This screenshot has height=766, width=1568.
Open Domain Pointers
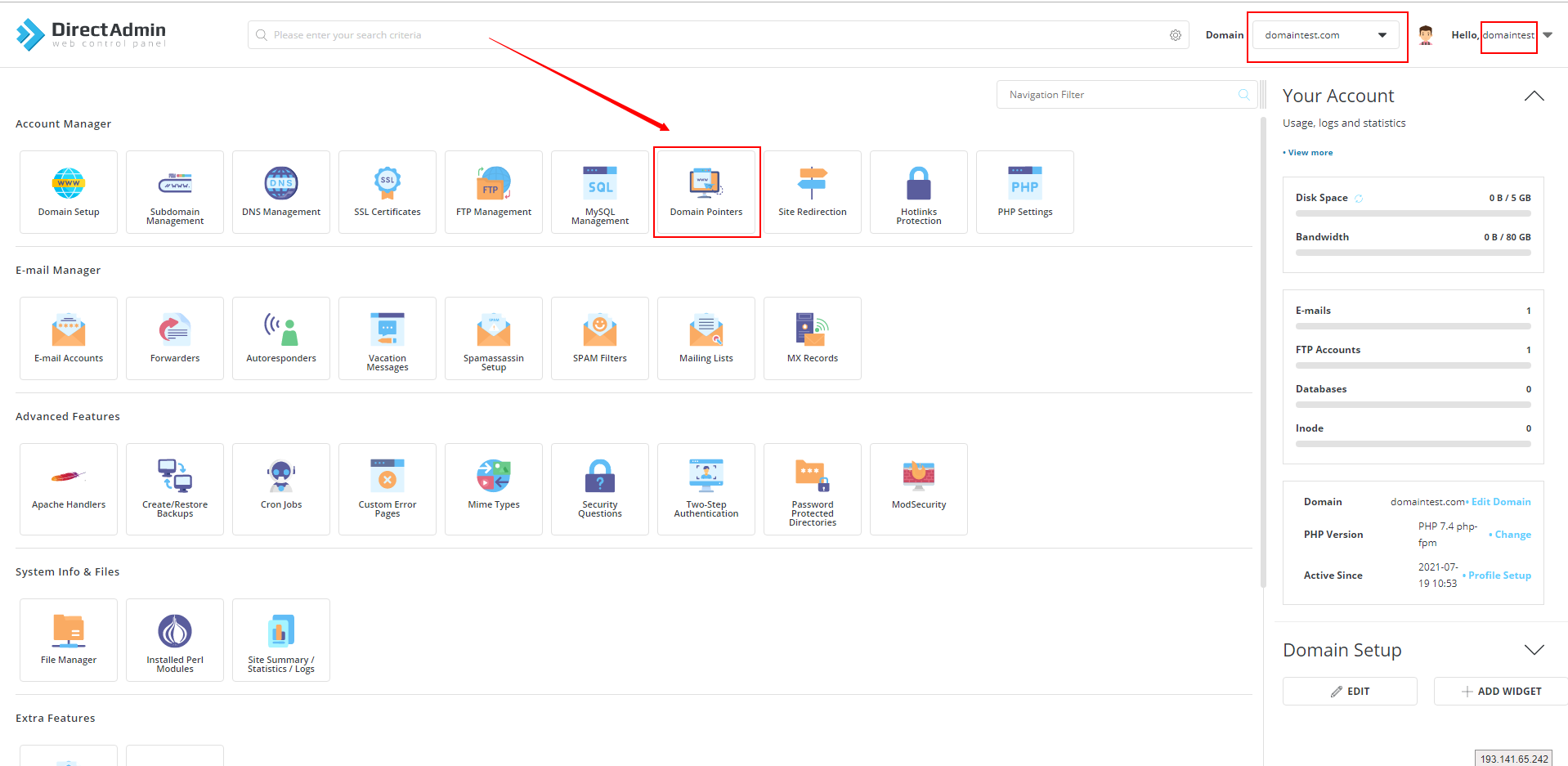click(x=706, y=192)
